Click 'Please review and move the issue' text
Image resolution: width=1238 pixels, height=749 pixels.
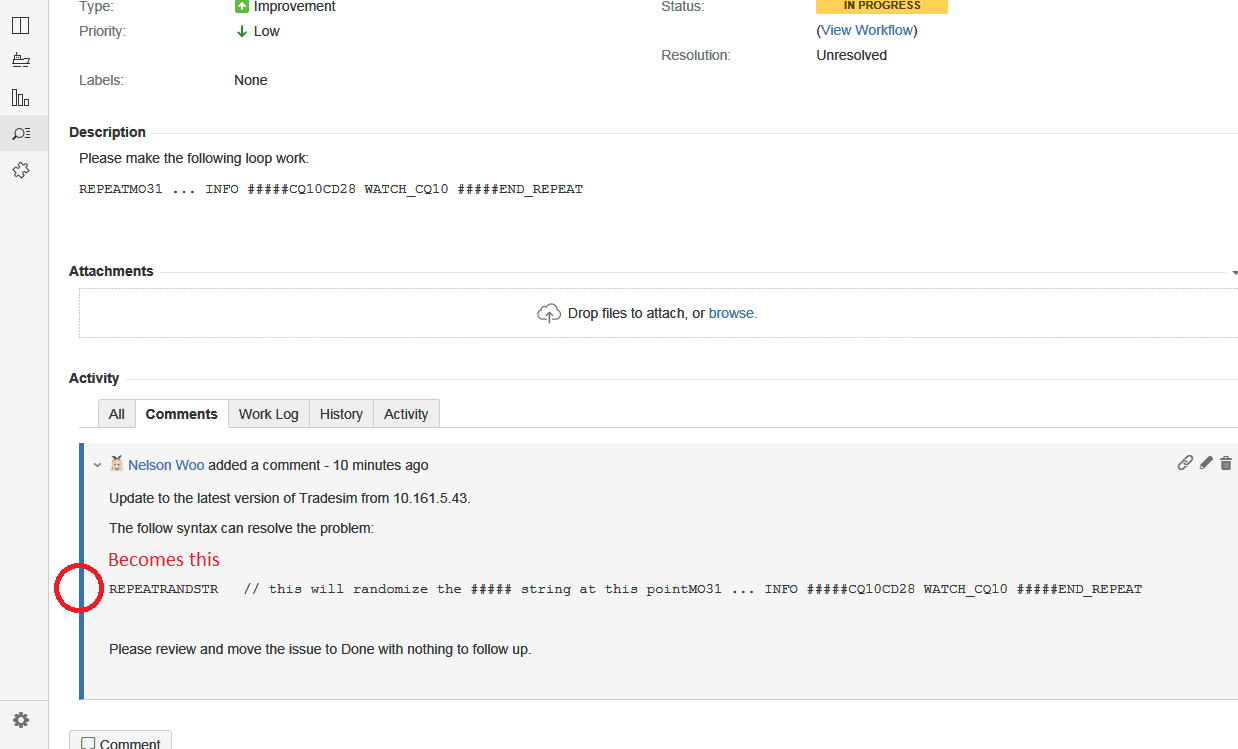(x=320, y=649)
